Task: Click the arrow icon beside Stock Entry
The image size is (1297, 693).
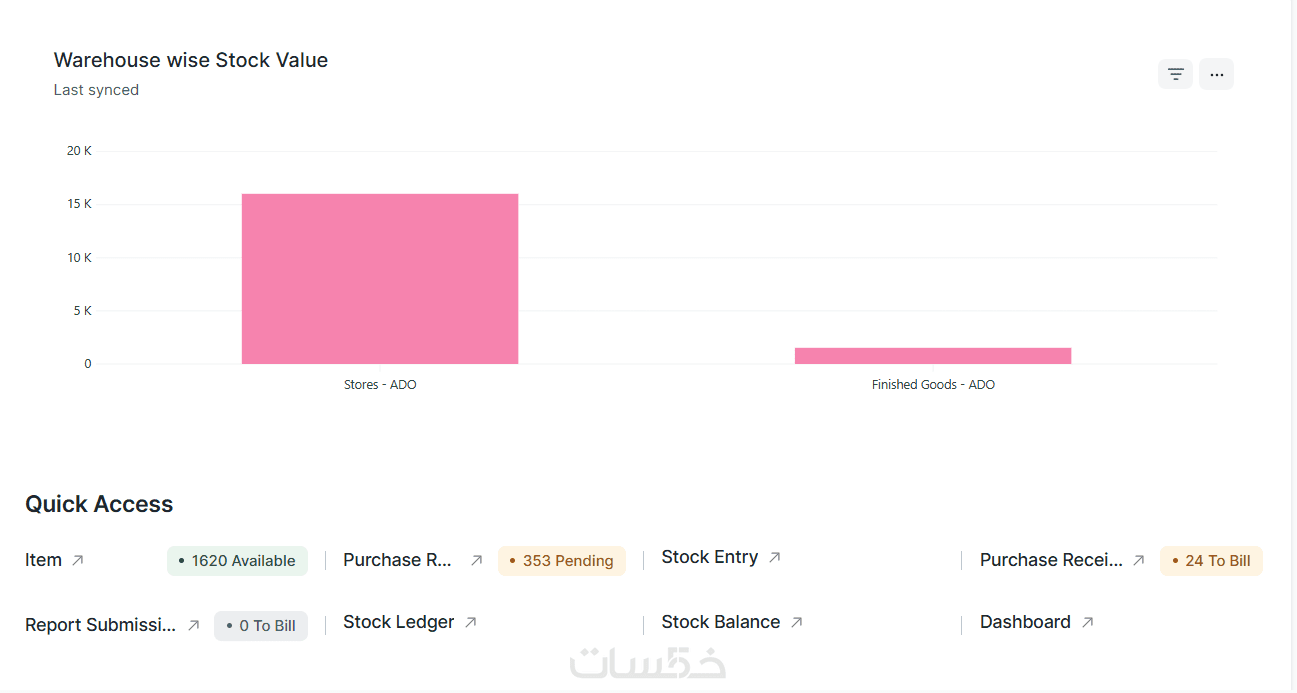Action: tap(774, 558)
